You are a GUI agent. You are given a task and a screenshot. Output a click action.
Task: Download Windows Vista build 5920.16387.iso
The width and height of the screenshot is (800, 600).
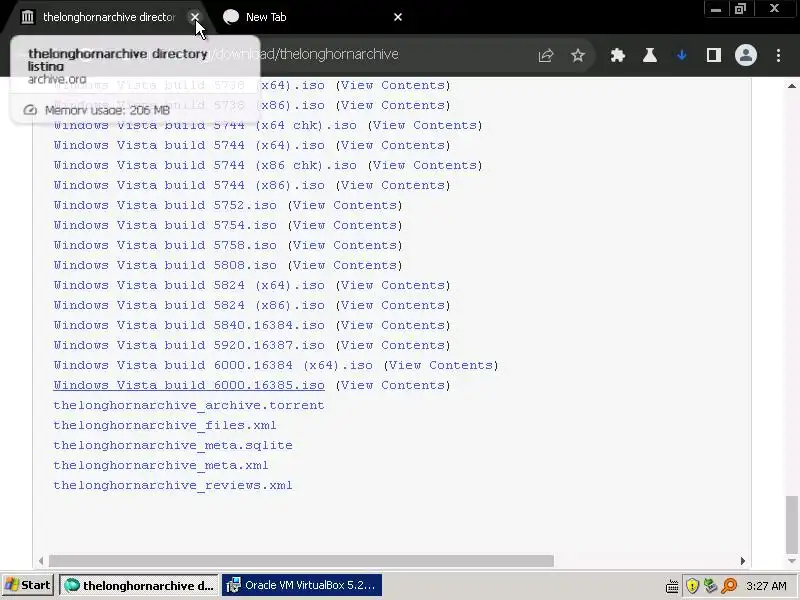189,345
